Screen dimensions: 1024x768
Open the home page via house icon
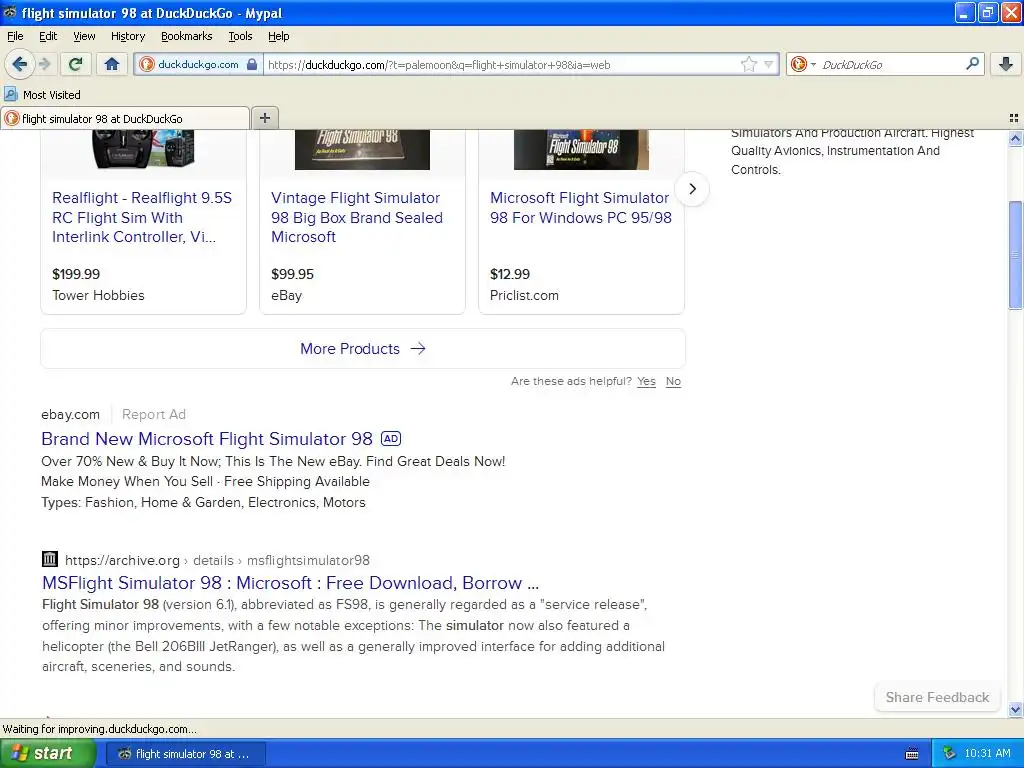[112, 64]
